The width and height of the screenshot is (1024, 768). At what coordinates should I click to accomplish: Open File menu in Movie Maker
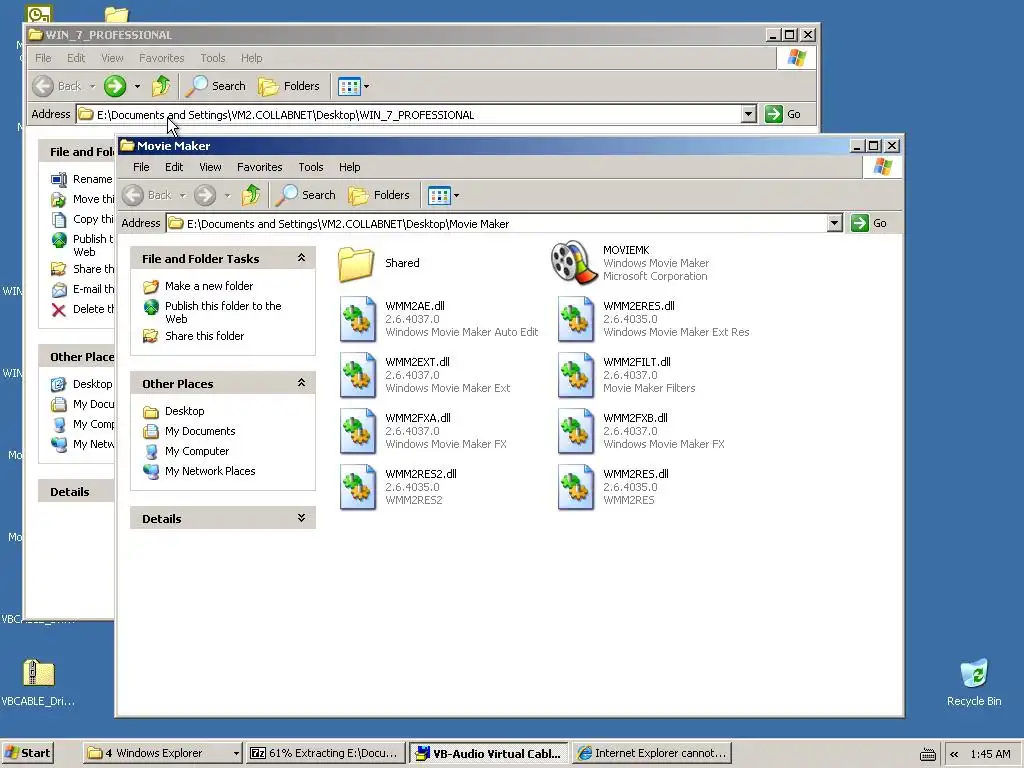coord(141,167)
